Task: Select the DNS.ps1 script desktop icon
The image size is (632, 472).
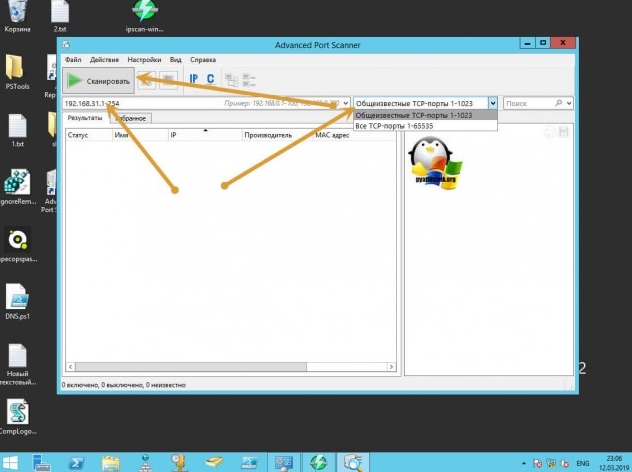Action: pyautogui.click(x=17, y=300)
